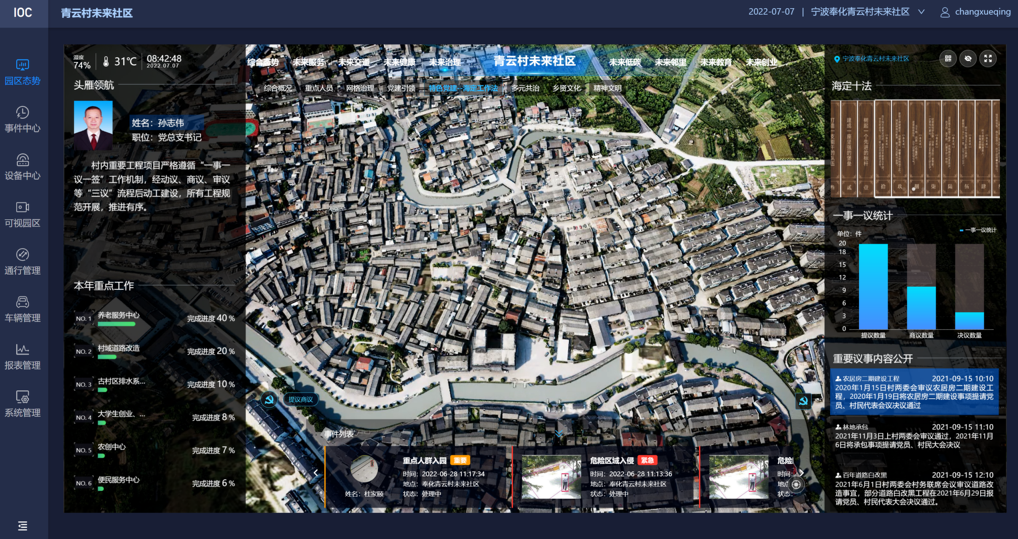Toggle the crossed-eye hide panels icon

point(968,58)
